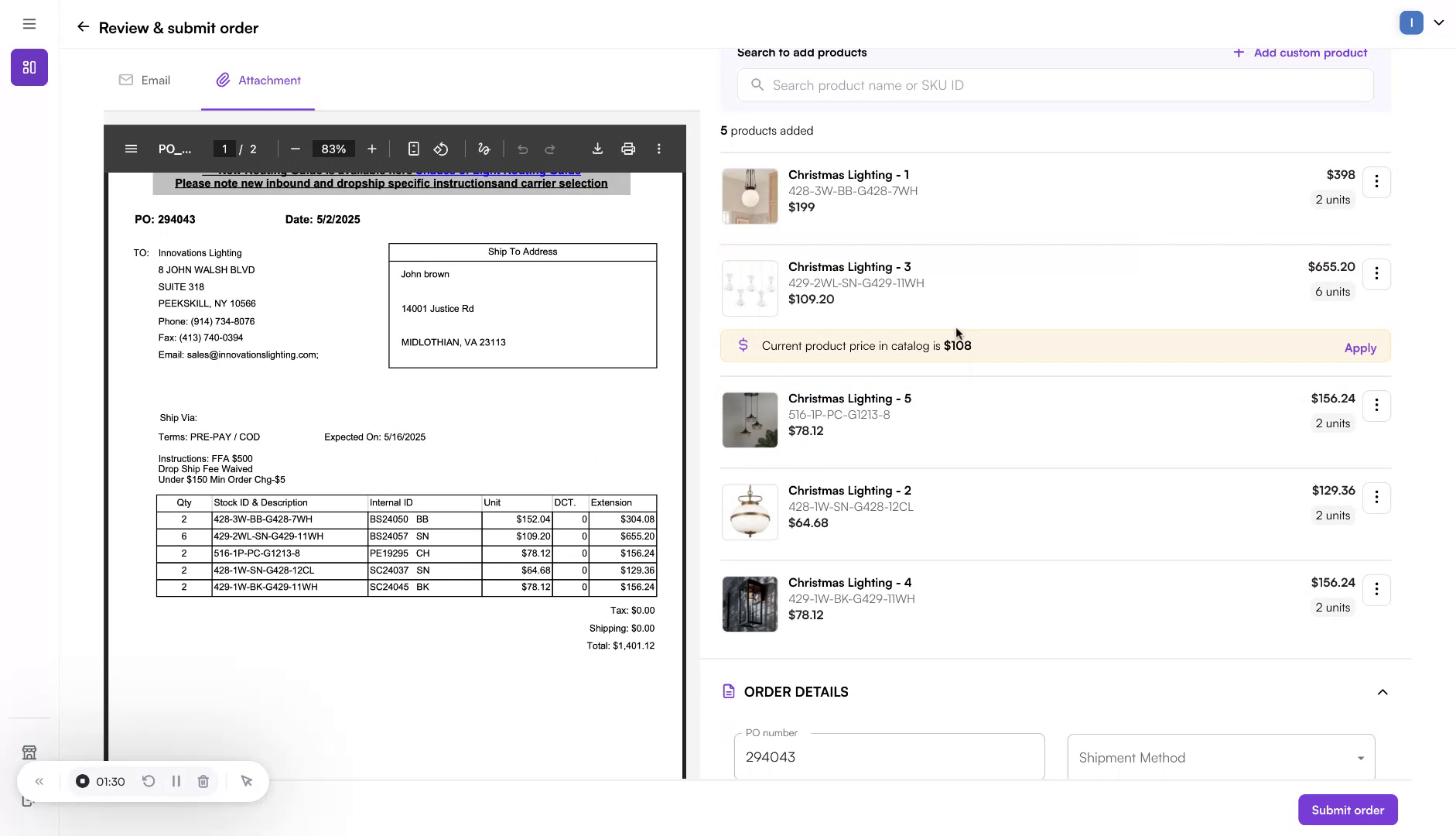Open options menu for Christmas Lighting - 3
This screenshot has width=1456, height=836.
point(1376,273)
